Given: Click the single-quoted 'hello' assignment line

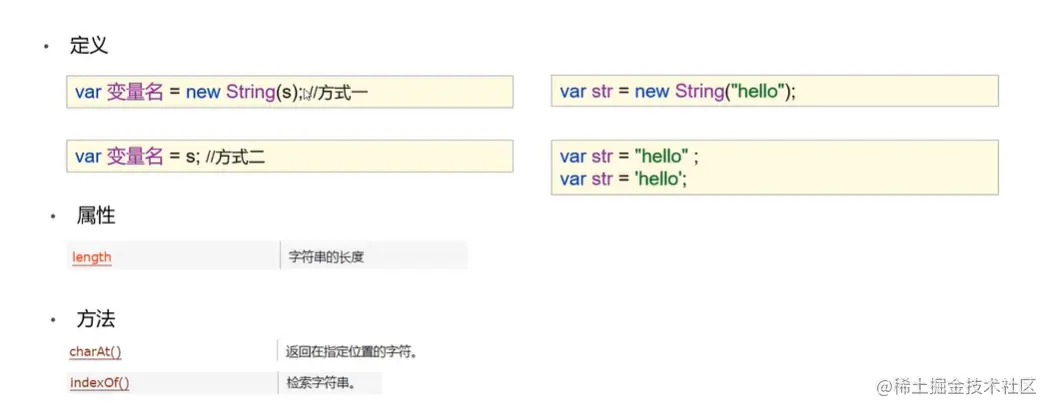Looking at the screenshot, I should point(624,178).
